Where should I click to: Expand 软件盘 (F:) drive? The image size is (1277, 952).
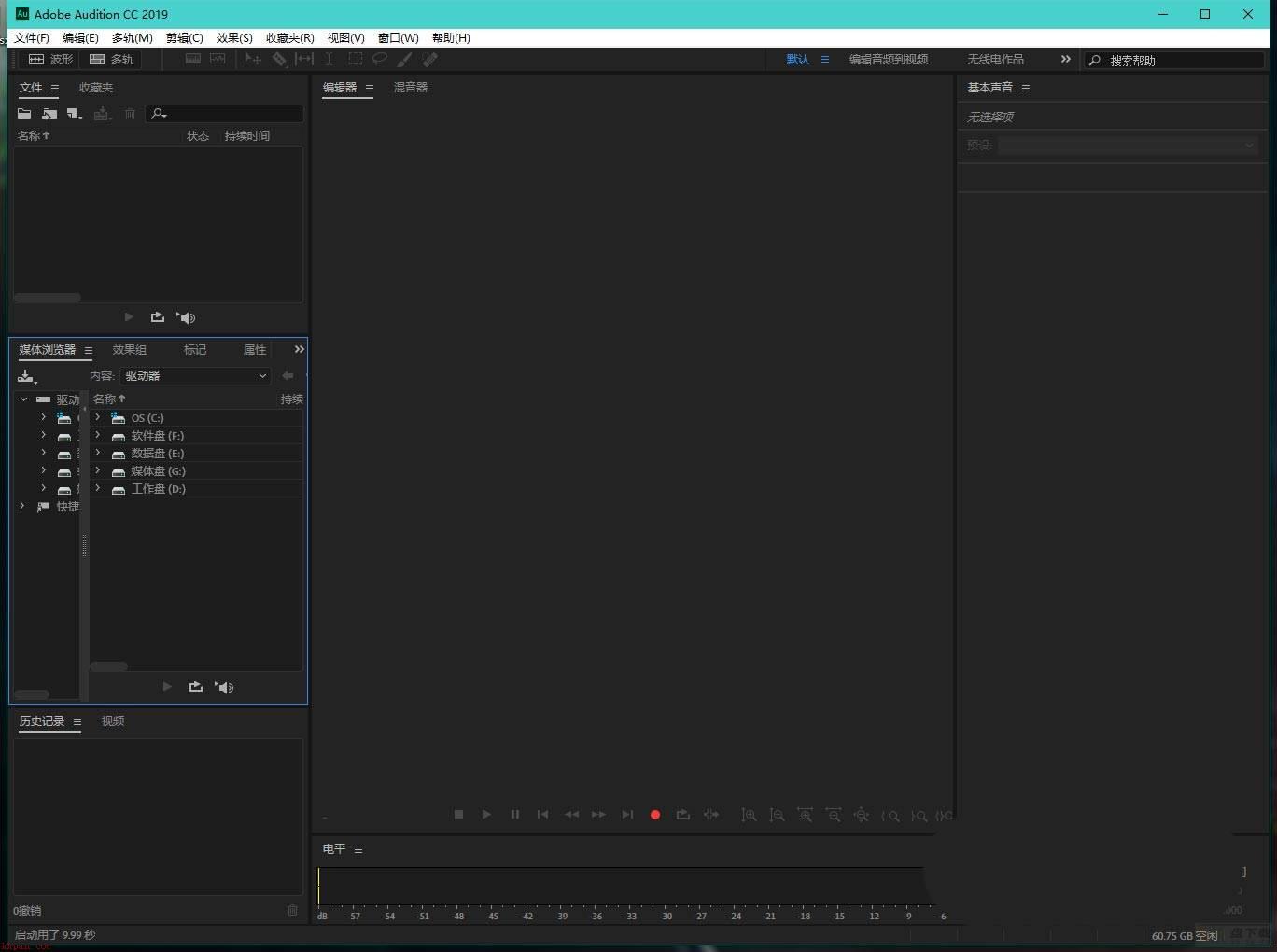point(97,435)
